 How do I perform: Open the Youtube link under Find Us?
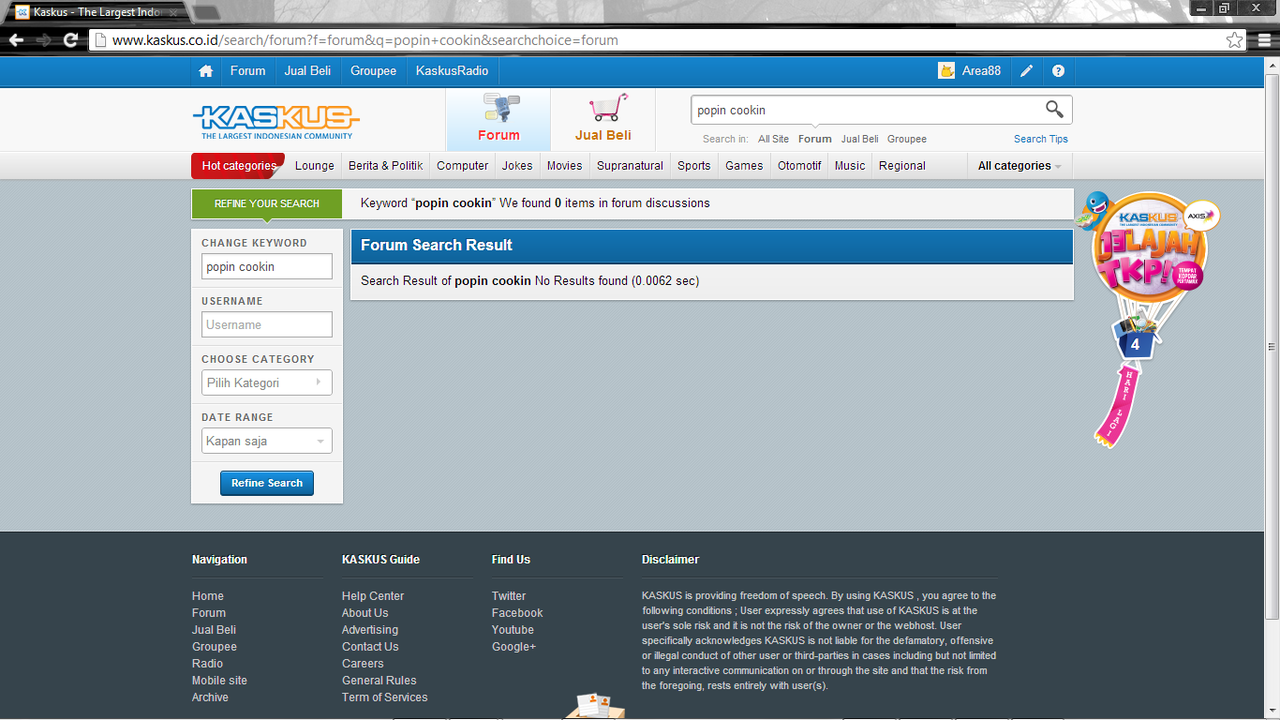(513, 630)
